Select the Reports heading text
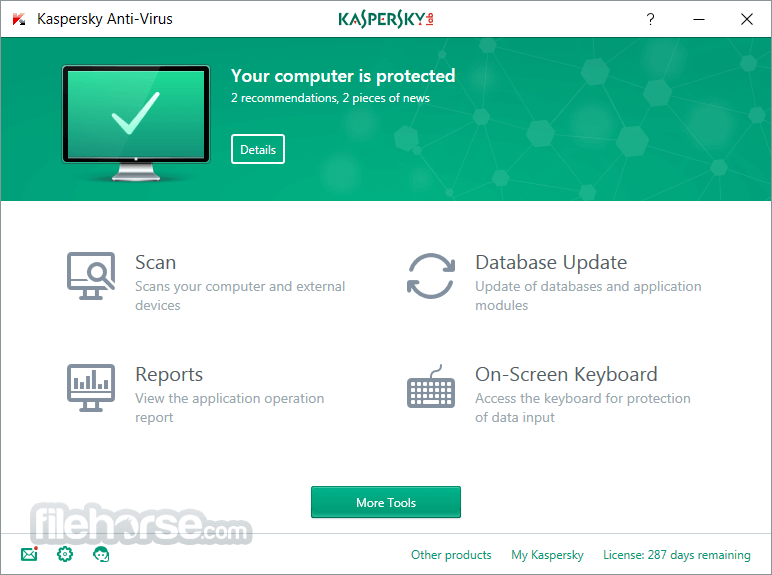Viewport: 772px width, 575px height. click(169, 375)
